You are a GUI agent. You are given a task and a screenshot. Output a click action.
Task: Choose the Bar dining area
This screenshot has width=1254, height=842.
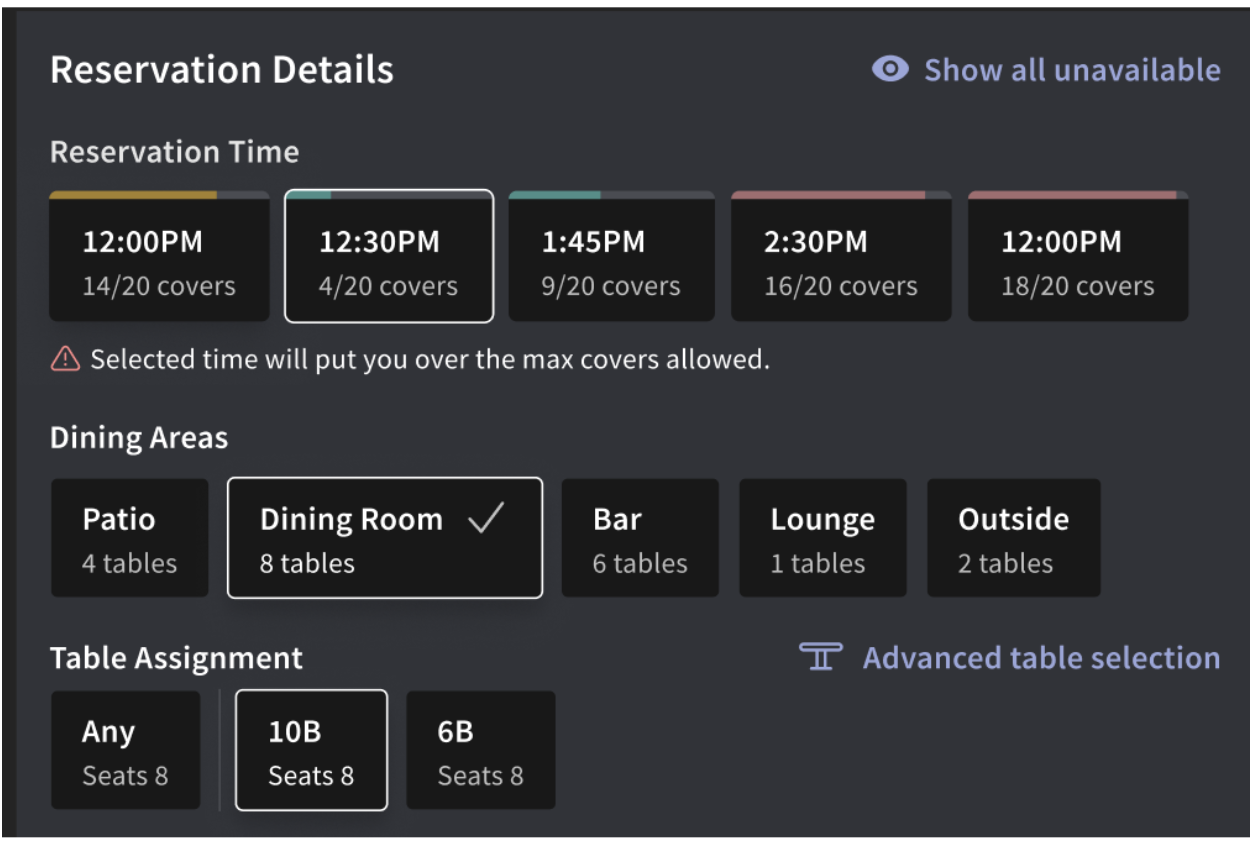[x=640, y=539]
